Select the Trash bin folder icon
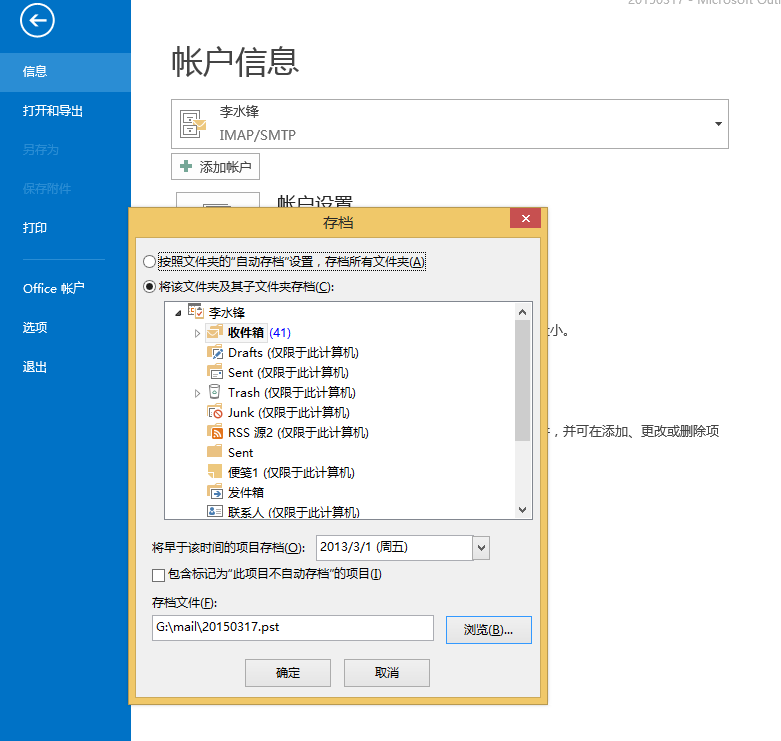The width and height of the screenshot is (781, 741). pos(215,392)
